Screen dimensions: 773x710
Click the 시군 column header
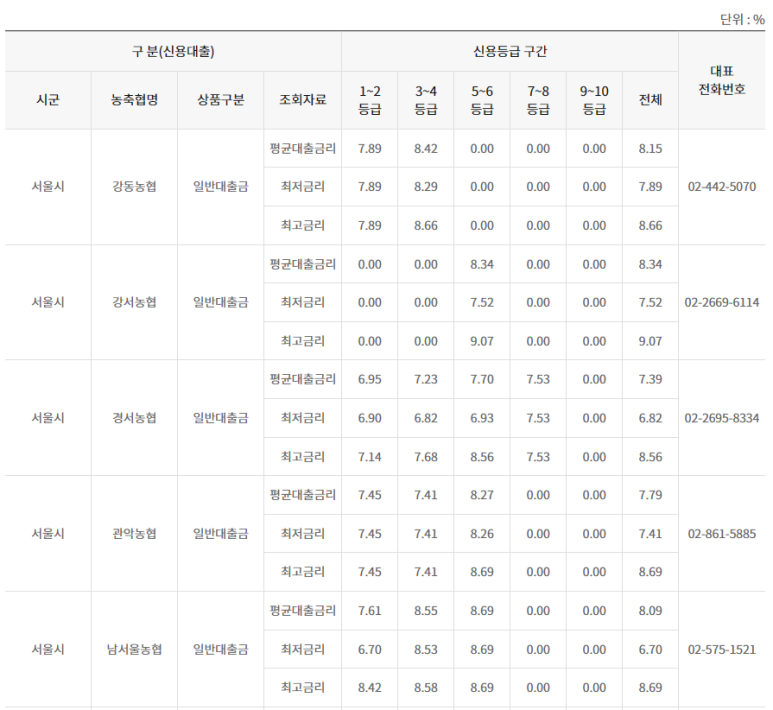(x=48, y=100)
